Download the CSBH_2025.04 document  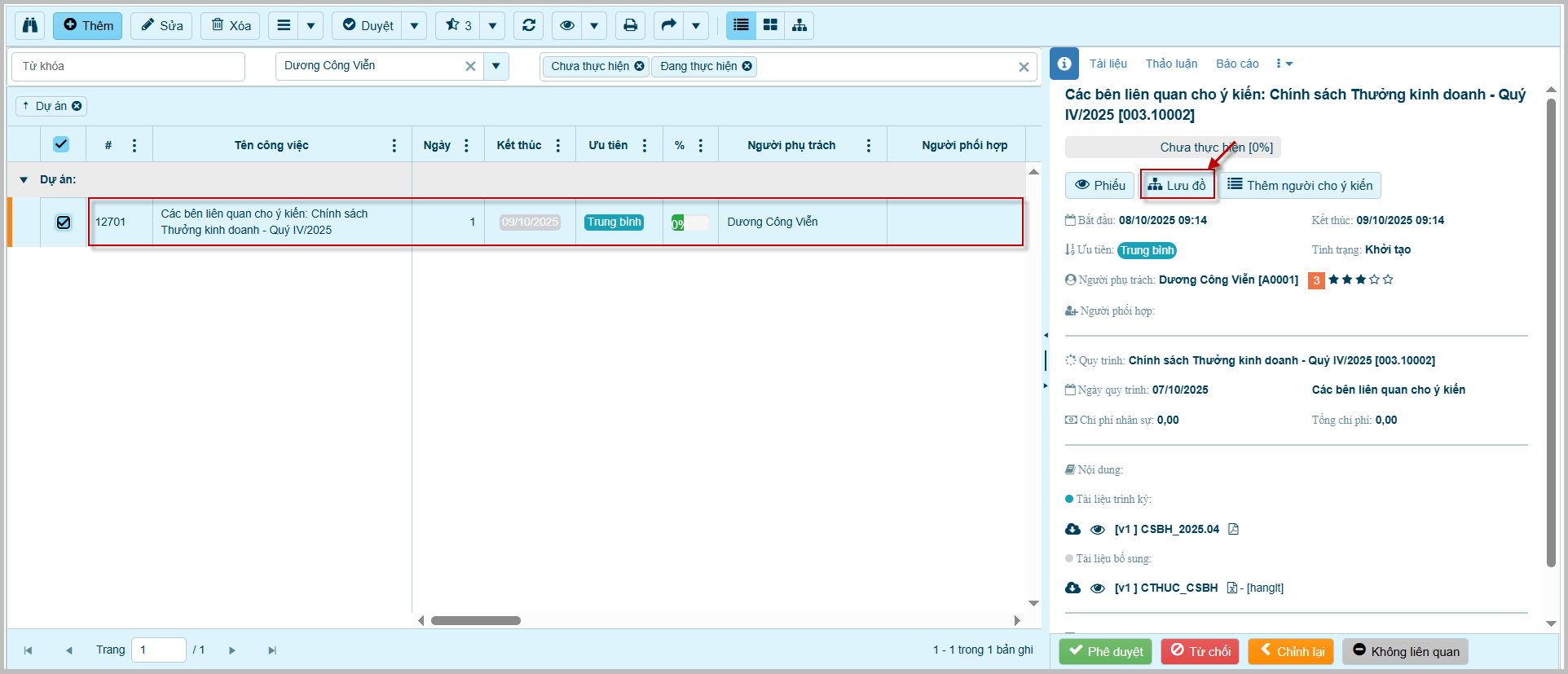(1072, 529)
